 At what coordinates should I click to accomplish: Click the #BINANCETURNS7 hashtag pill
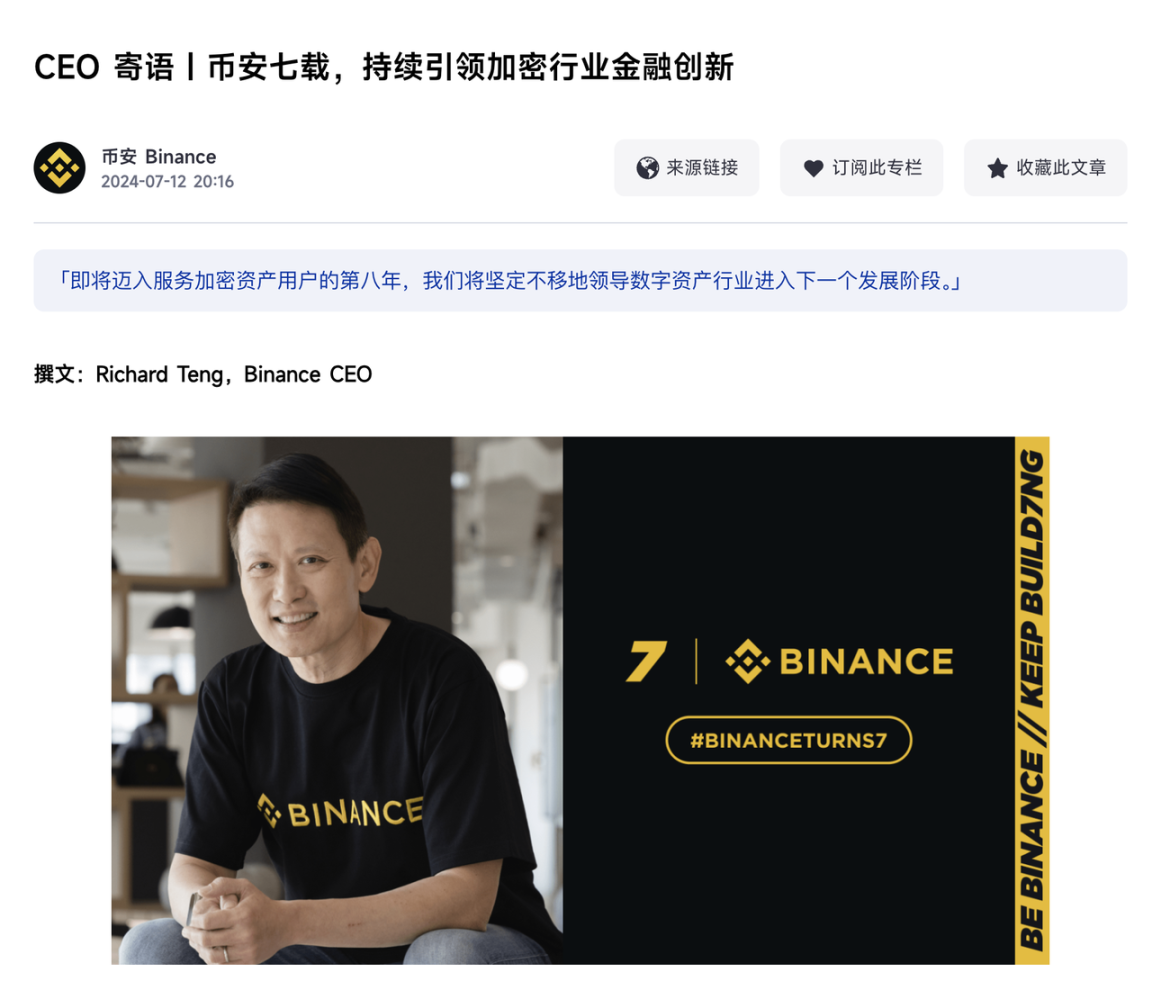[788, 740]
